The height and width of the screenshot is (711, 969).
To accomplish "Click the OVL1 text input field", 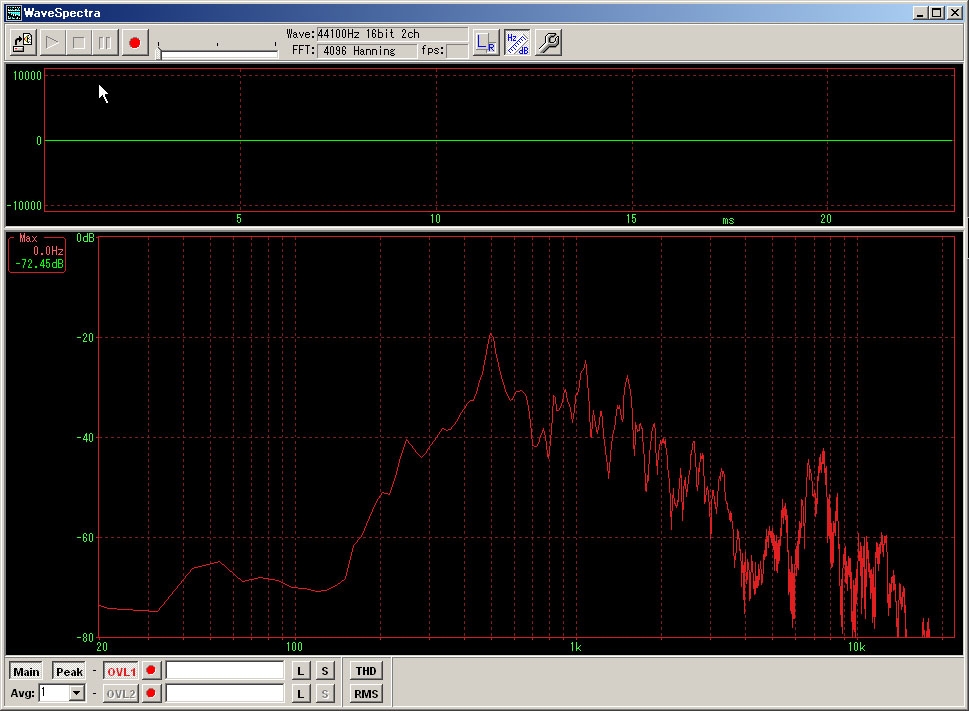I will pos(225,671).
